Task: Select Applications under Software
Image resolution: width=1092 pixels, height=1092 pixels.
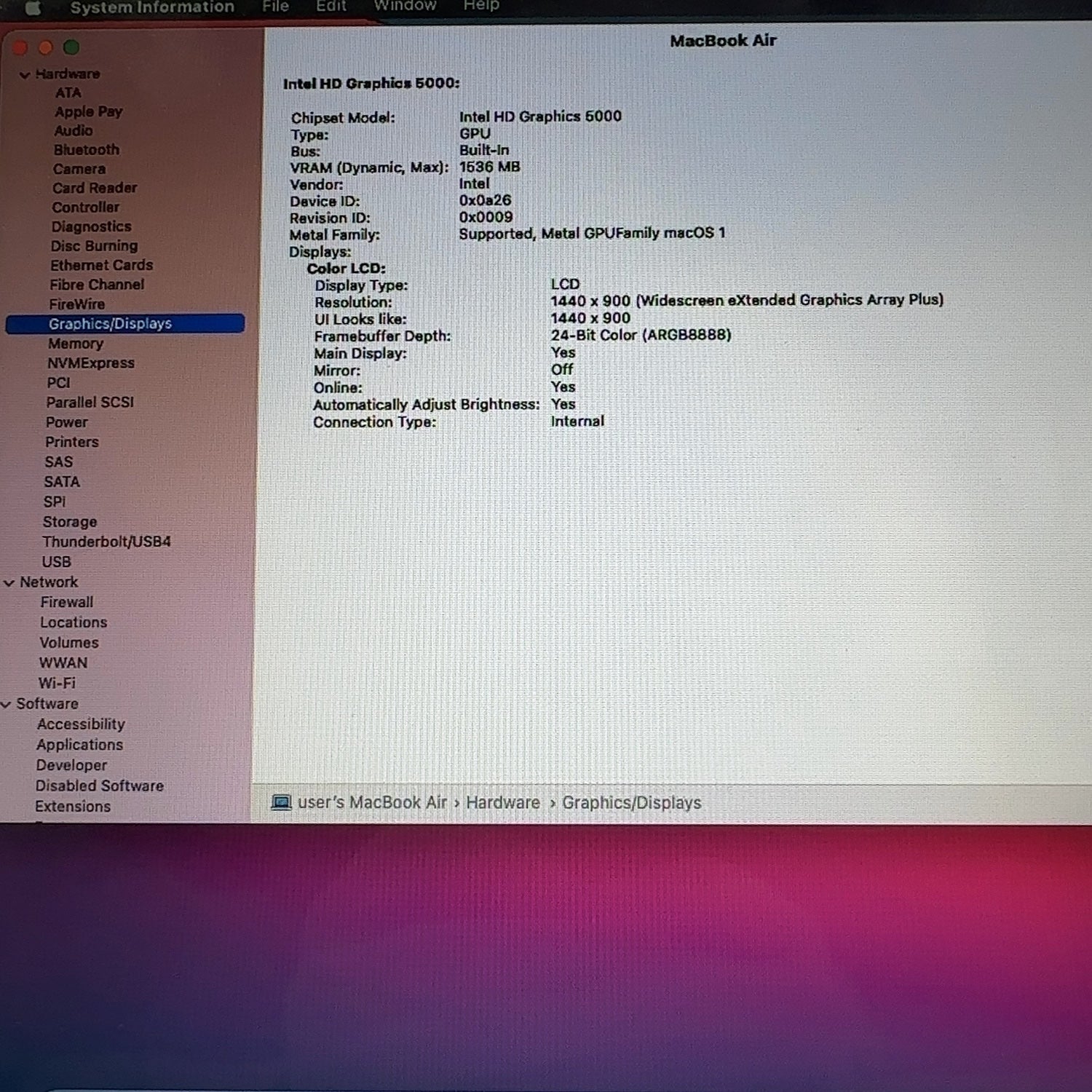Action: tap(79, 745)
